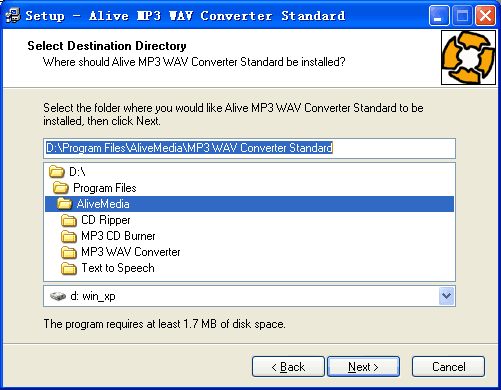Screen dimensions: 501x390
Task: Cancel the setup wizard
Action: 448,367
